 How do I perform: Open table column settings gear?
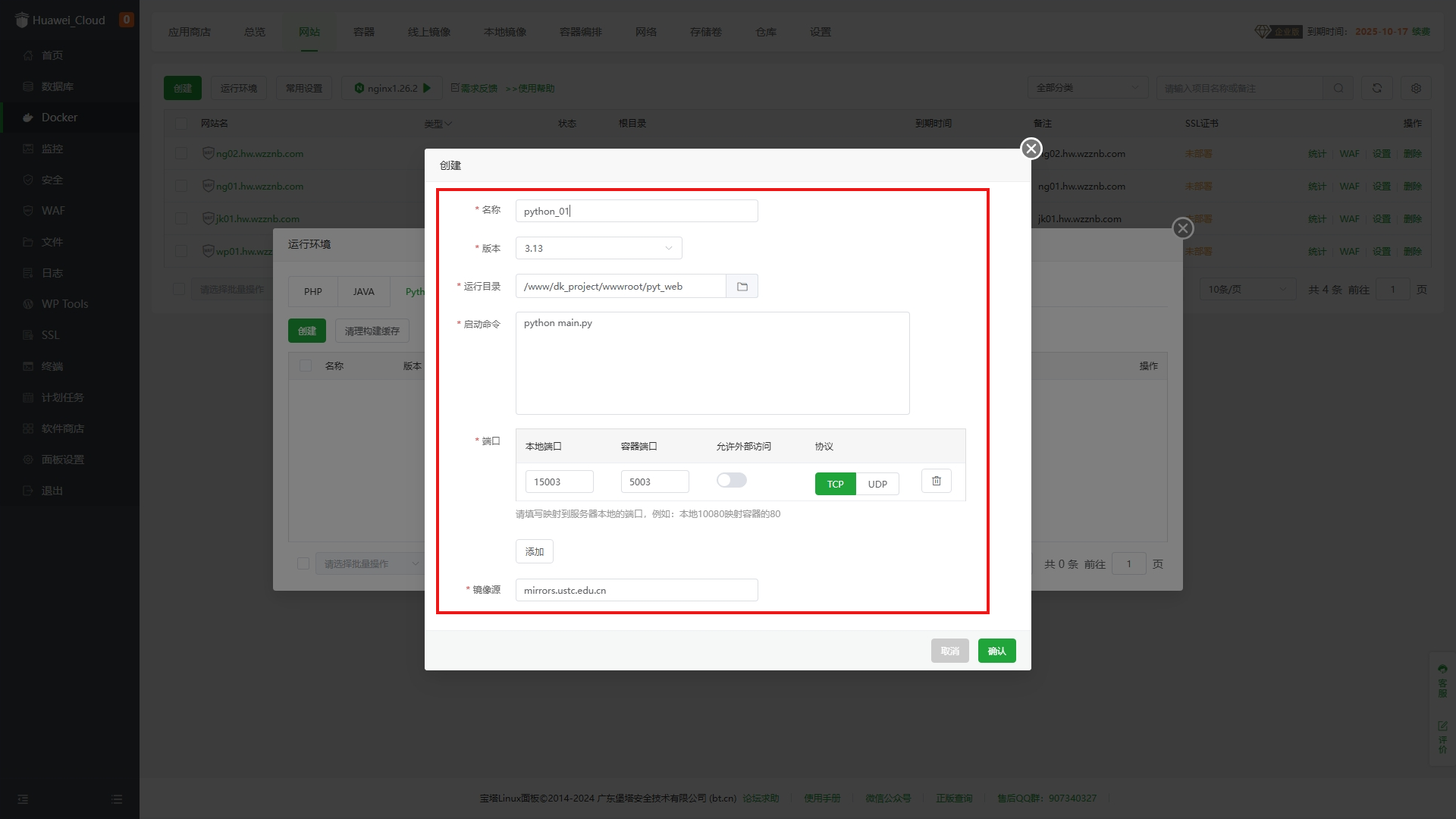(1416, 88)
